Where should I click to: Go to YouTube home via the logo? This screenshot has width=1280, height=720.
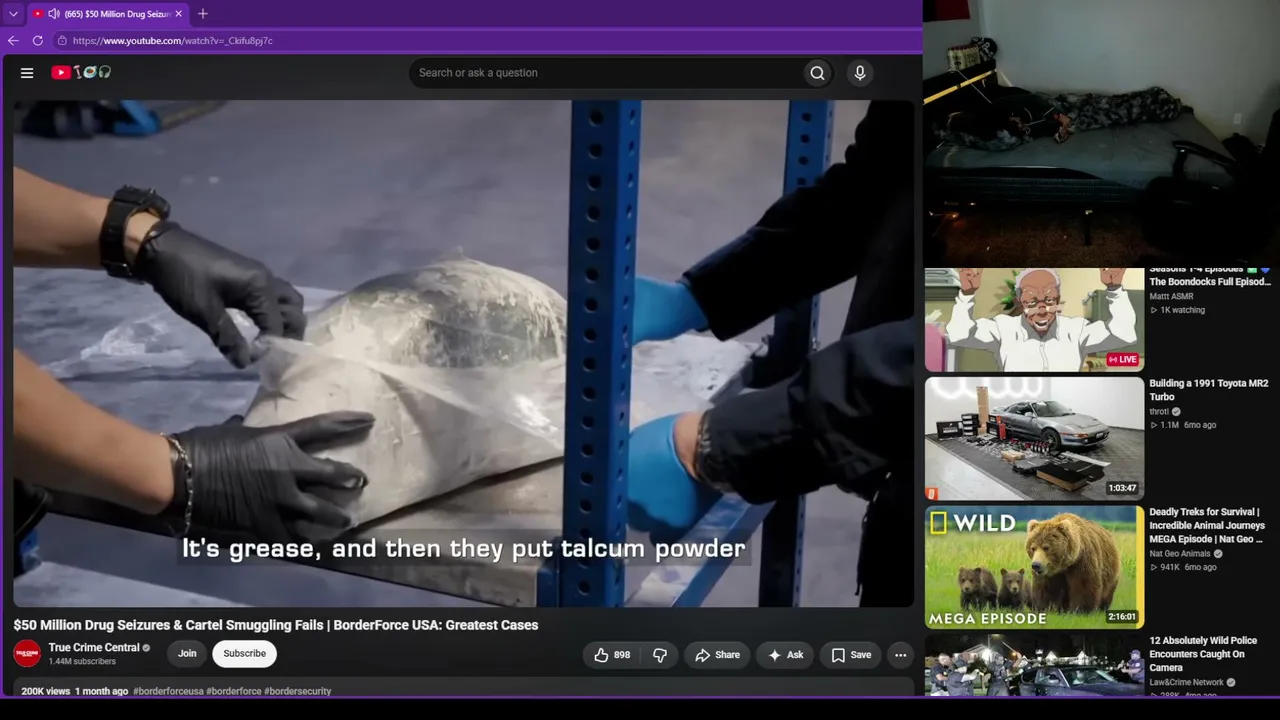click(x=81, y=72)
